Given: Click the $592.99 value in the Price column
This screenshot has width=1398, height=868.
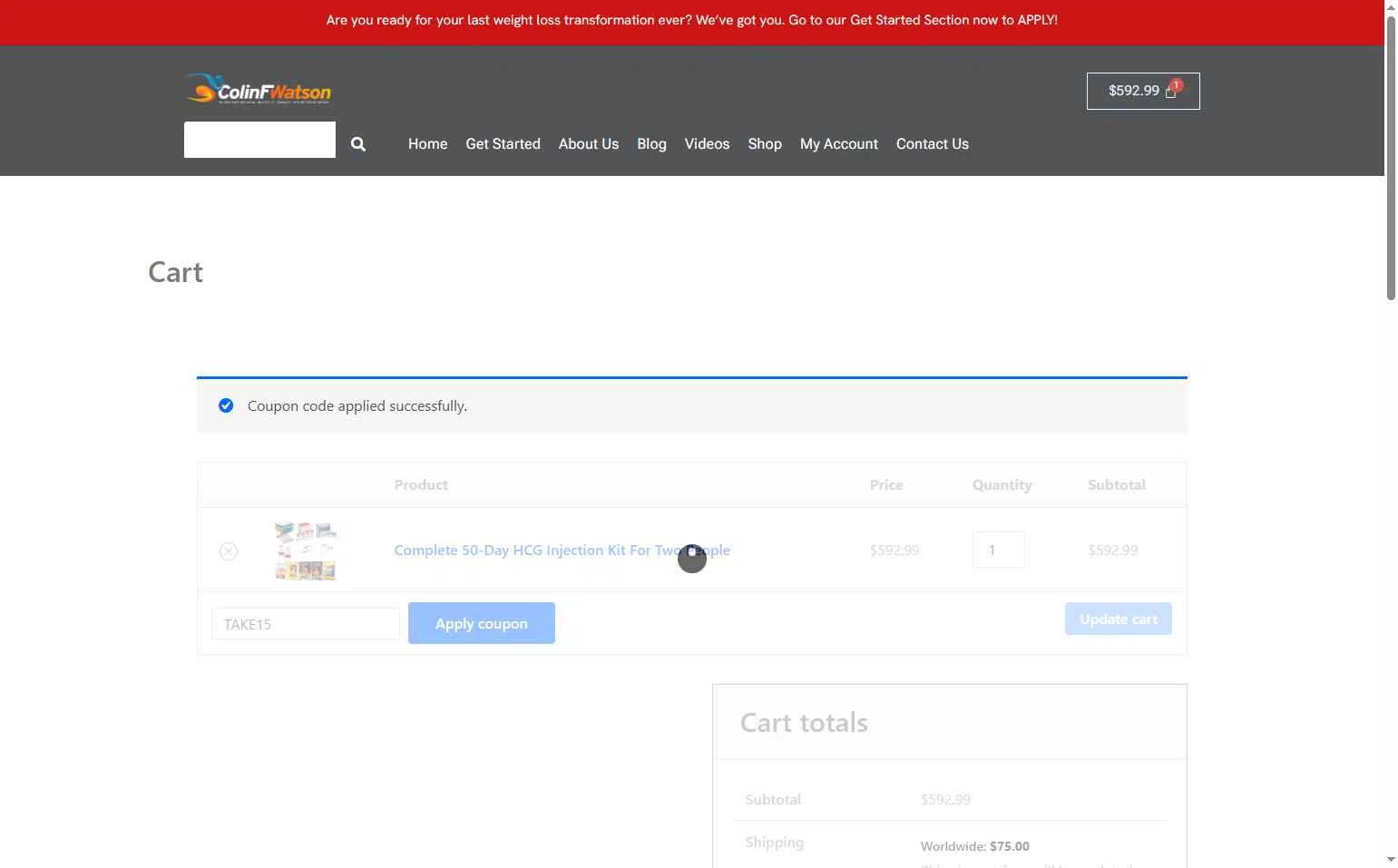Looking at the screenshot, I should pos(895,550).
